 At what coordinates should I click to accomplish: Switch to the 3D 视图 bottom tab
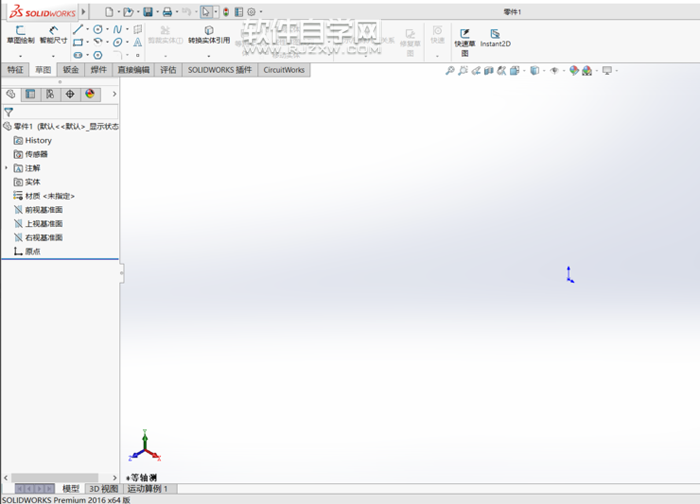(104, 489)
